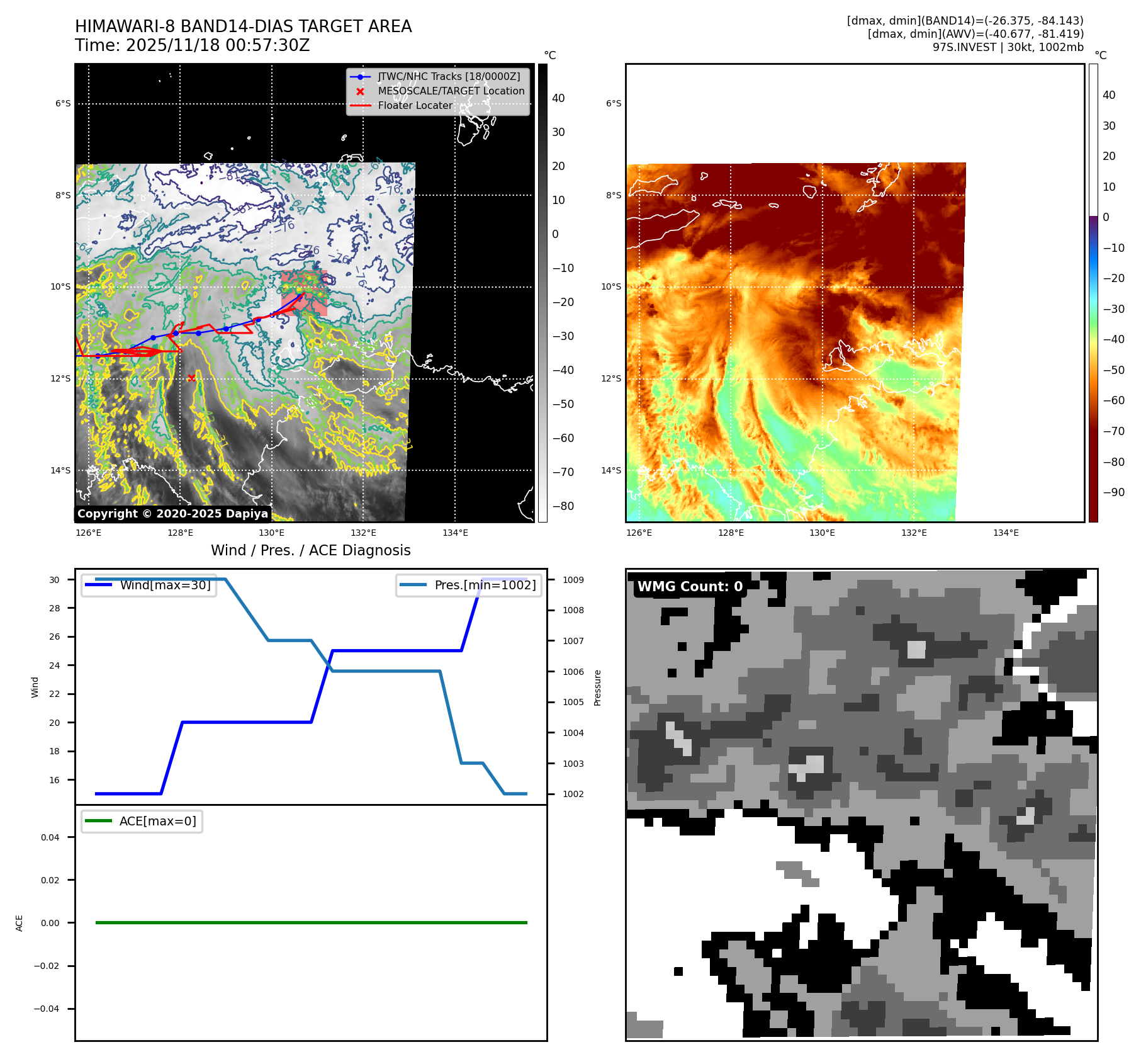Click the blue Wind legend line sample
Screen dimensions: 1141x1064
click(x=98, y=585)
